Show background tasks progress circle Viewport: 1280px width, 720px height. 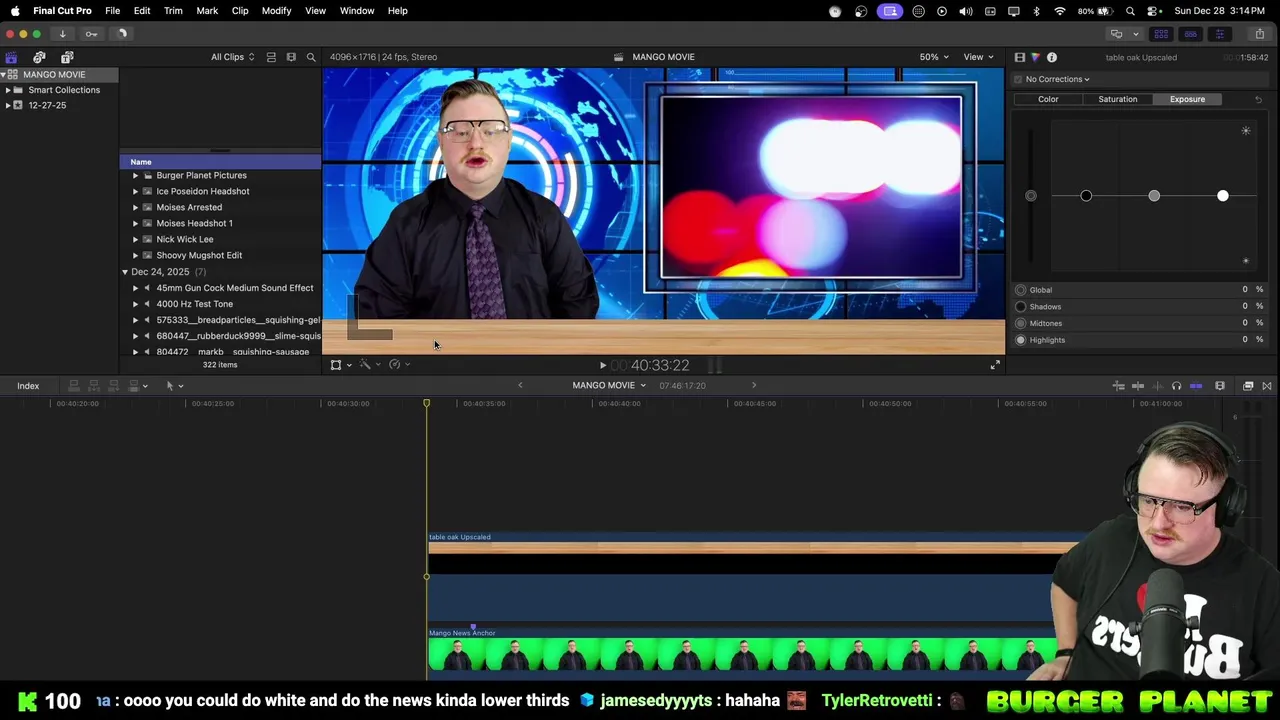123,34
